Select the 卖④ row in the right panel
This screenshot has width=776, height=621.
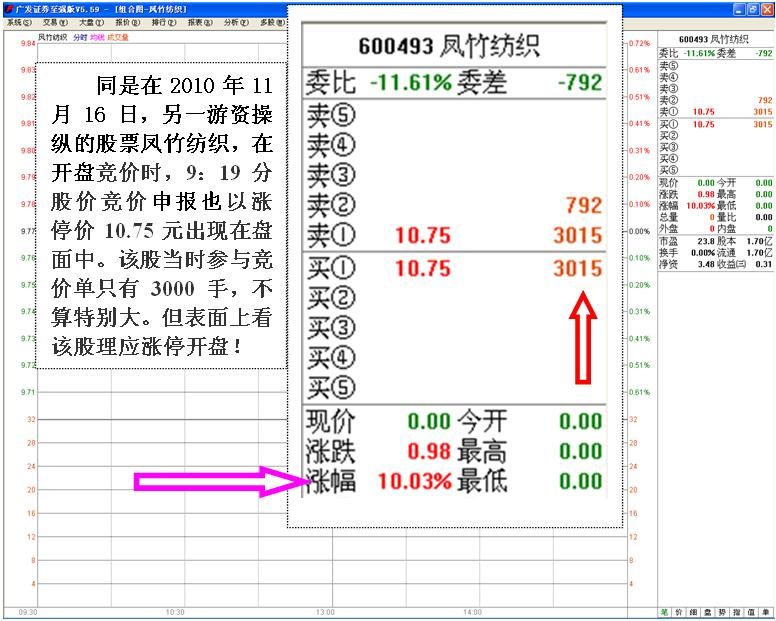coord(716,77)
